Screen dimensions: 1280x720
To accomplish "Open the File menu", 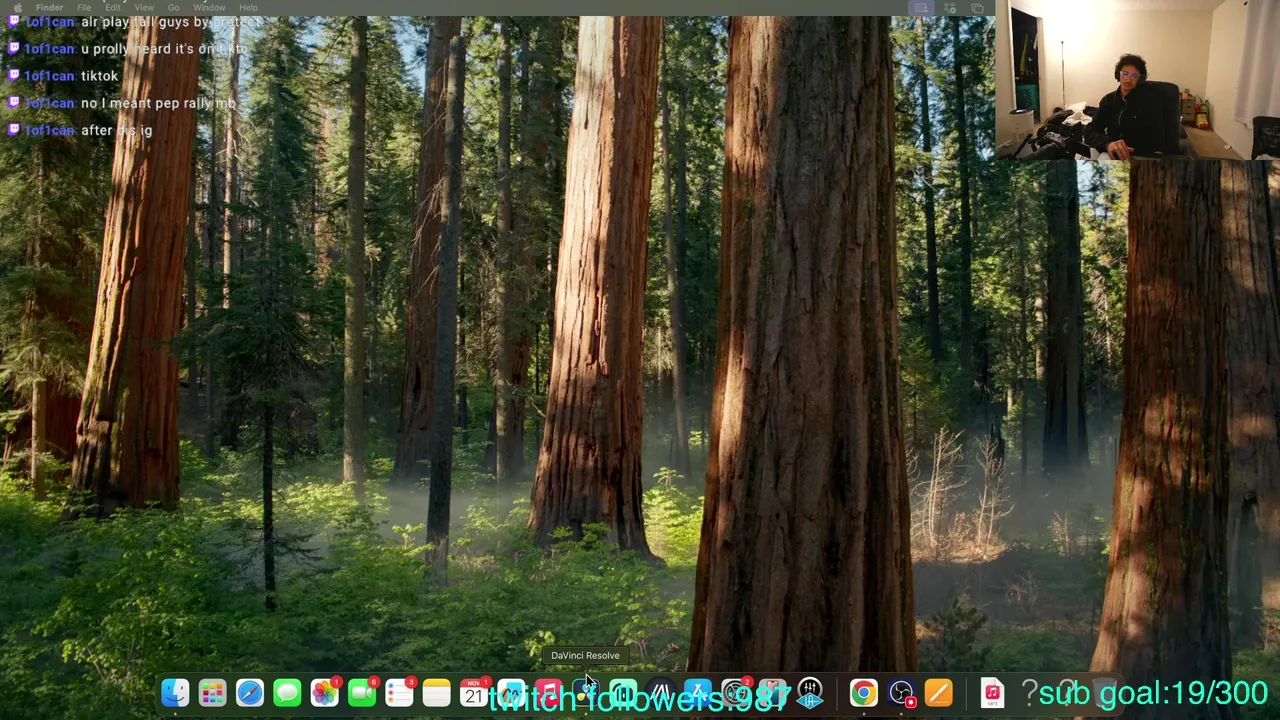I will pos(84,8).
